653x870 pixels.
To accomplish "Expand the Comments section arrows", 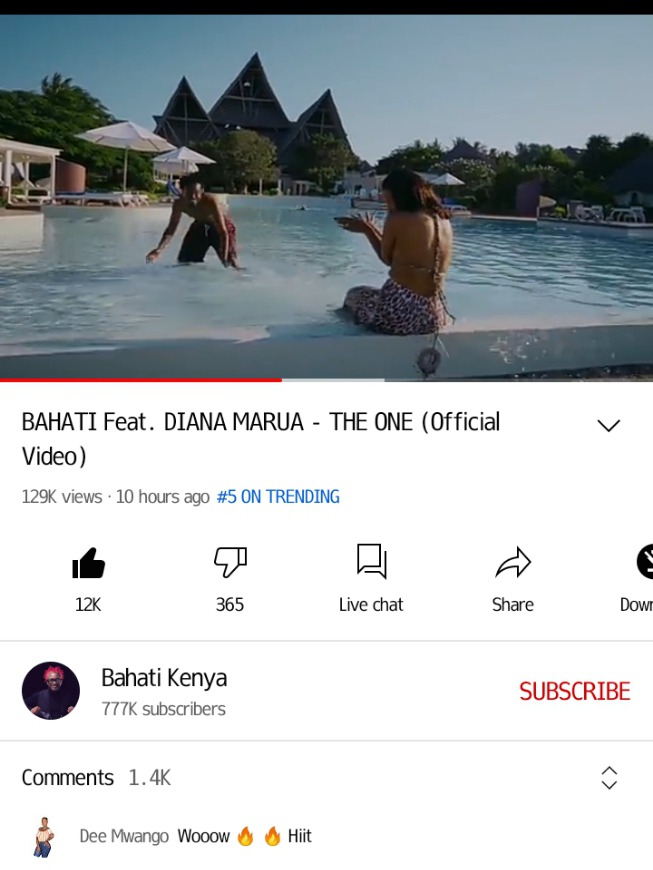I will (609, 778).
